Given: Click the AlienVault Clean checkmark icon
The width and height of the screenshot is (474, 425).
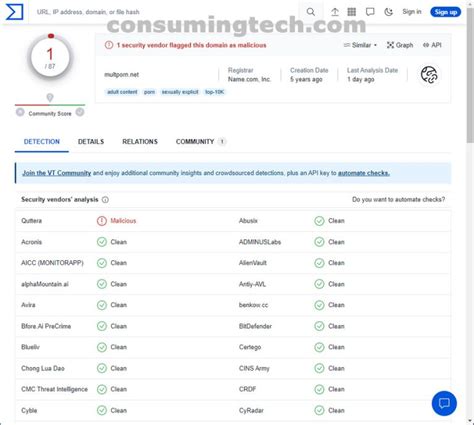Looking at the screenshot, I should (319, 263).
